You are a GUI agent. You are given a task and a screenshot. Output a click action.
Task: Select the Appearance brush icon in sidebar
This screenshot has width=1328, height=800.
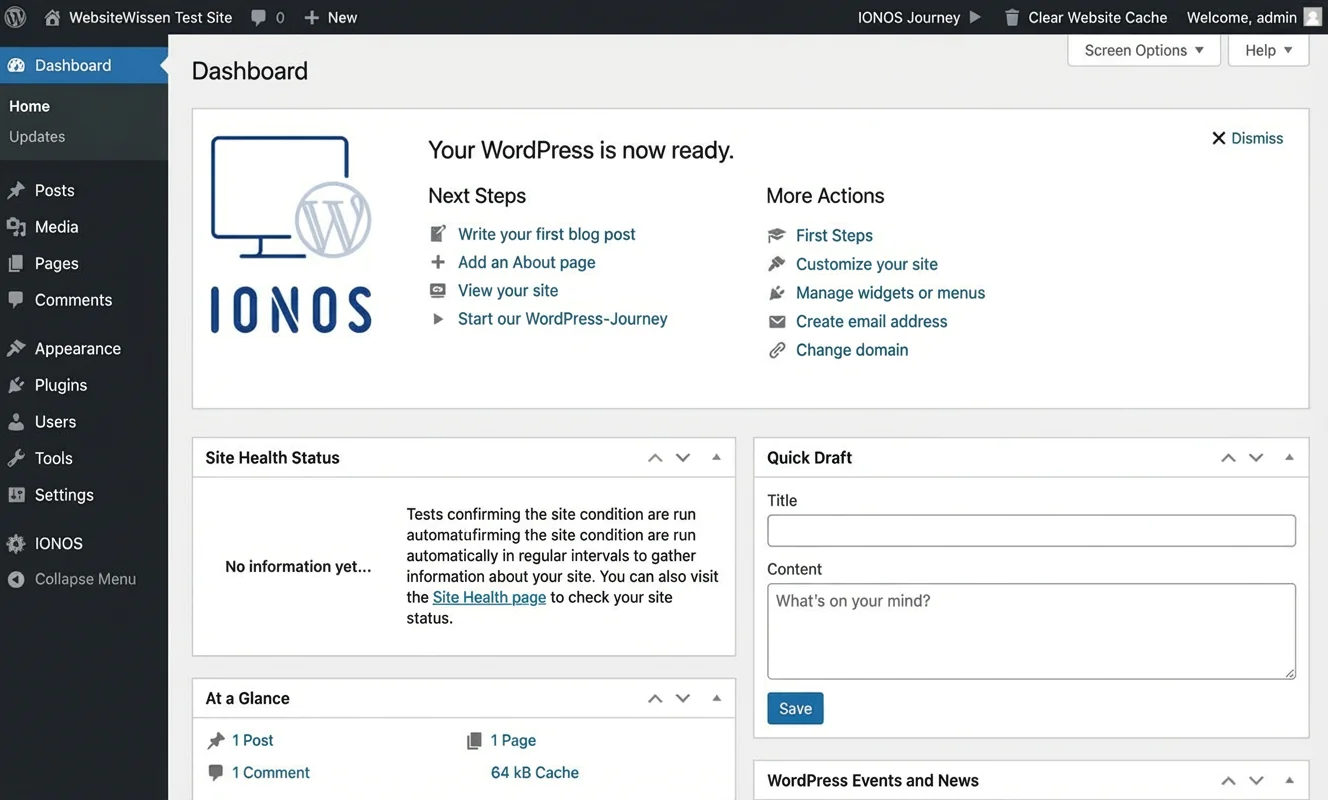[16, 349]
